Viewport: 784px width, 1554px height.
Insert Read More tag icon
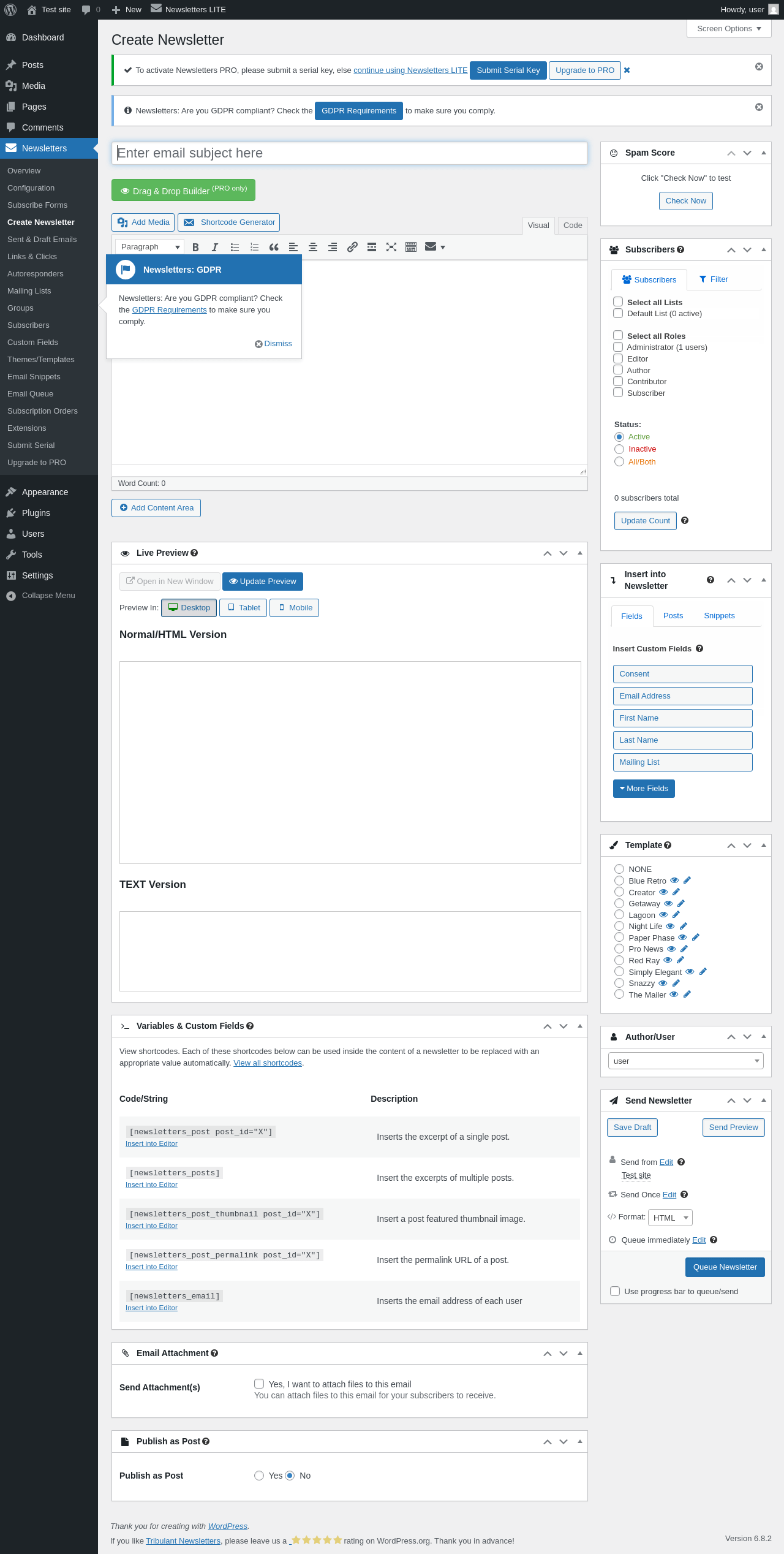point(372,247)
